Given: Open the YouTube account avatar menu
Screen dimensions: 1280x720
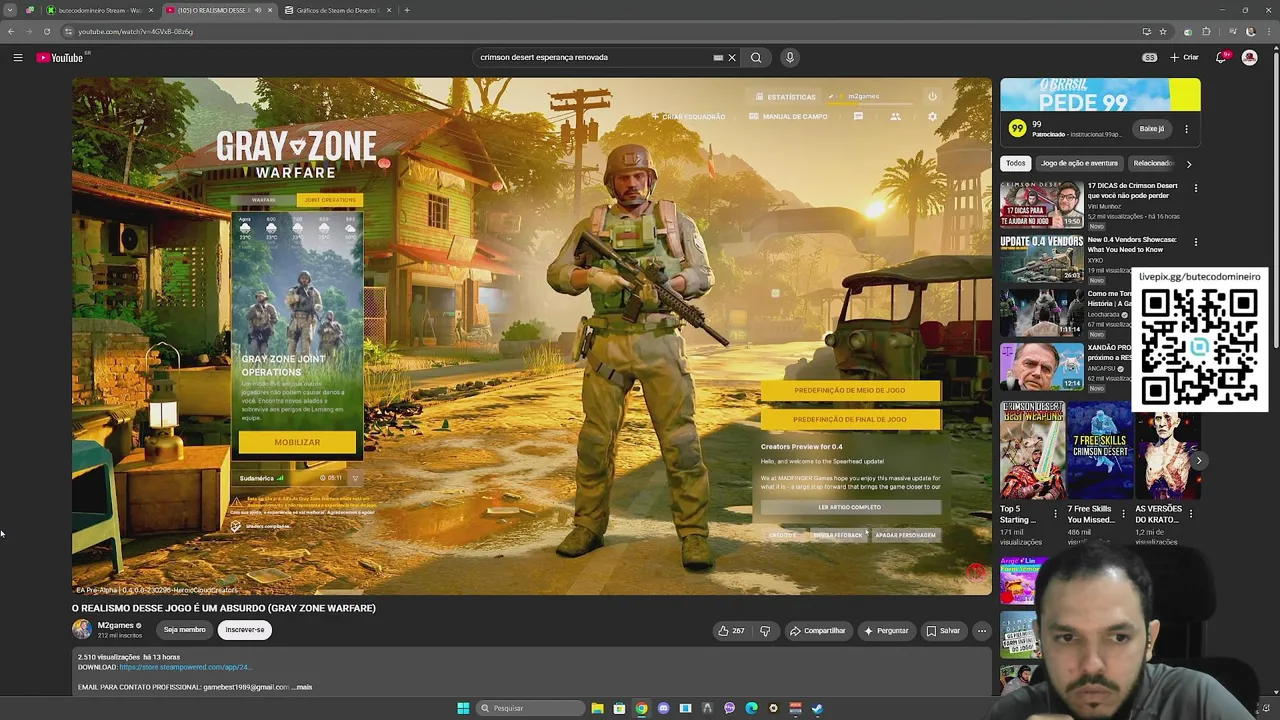Looking at the screenshot, I should point(1249,58).
